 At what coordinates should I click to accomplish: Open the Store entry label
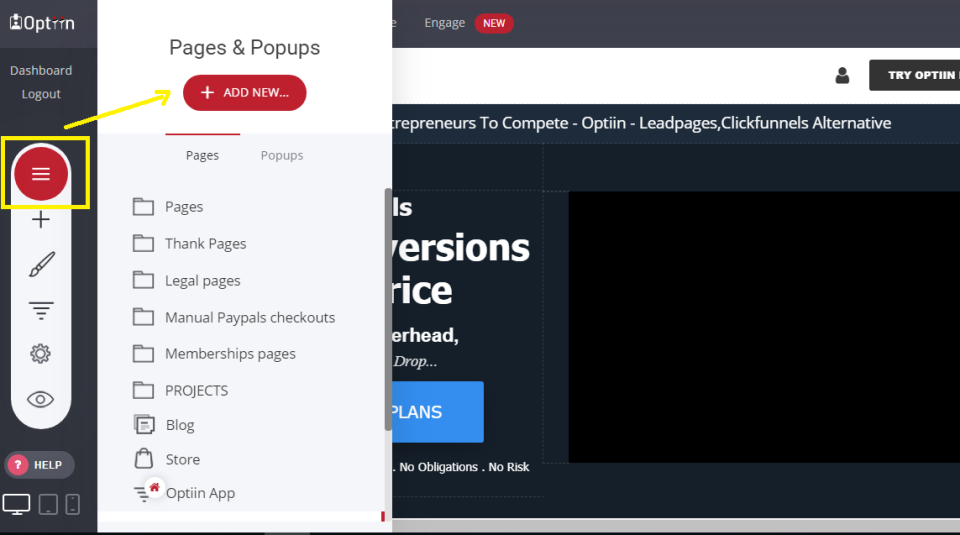pos(182,459)
